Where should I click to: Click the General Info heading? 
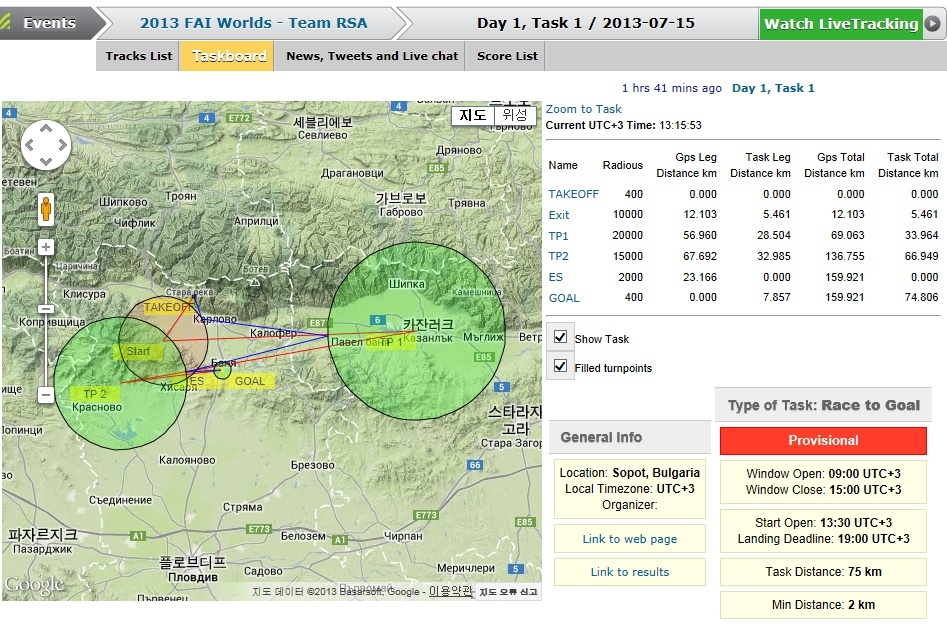(601, 437)
